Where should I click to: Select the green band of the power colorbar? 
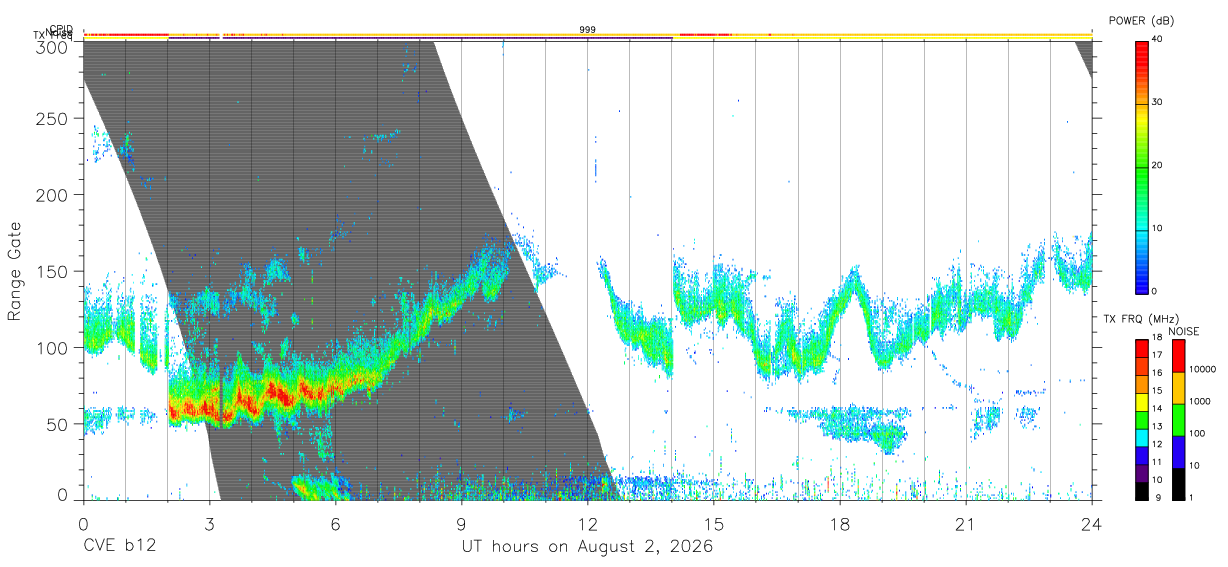tap(1141, 167)
